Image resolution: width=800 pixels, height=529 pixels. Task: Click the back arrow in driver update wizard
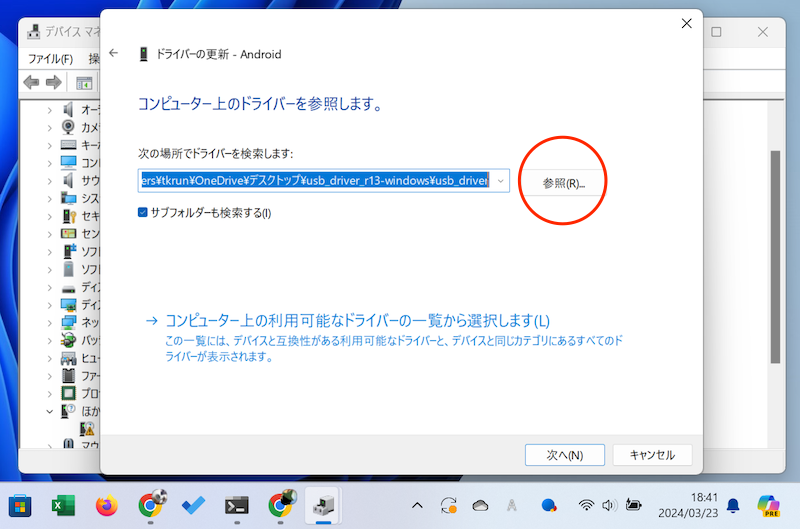tap(114, 53)
